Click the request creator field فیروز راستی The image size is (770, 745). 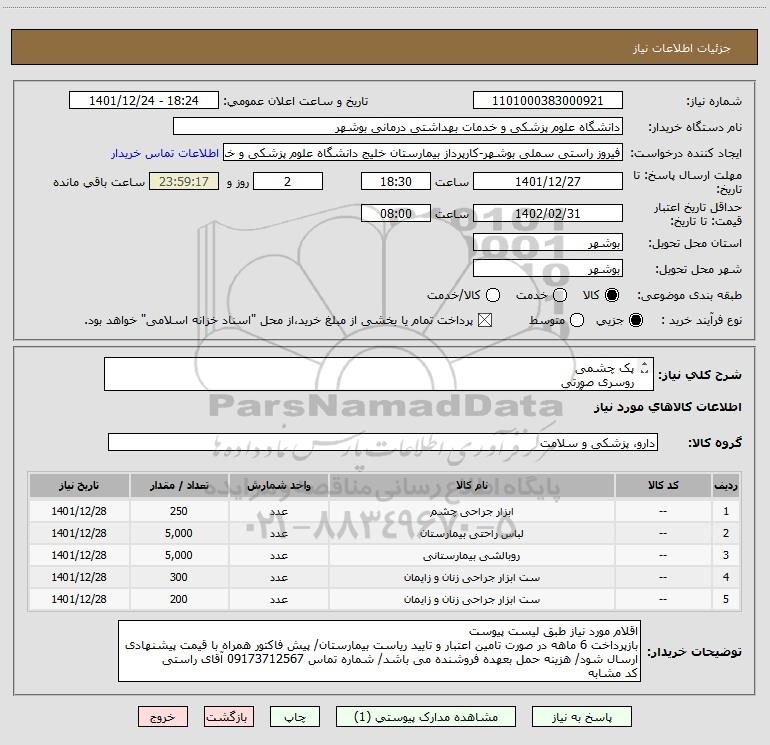pos(423,153)
